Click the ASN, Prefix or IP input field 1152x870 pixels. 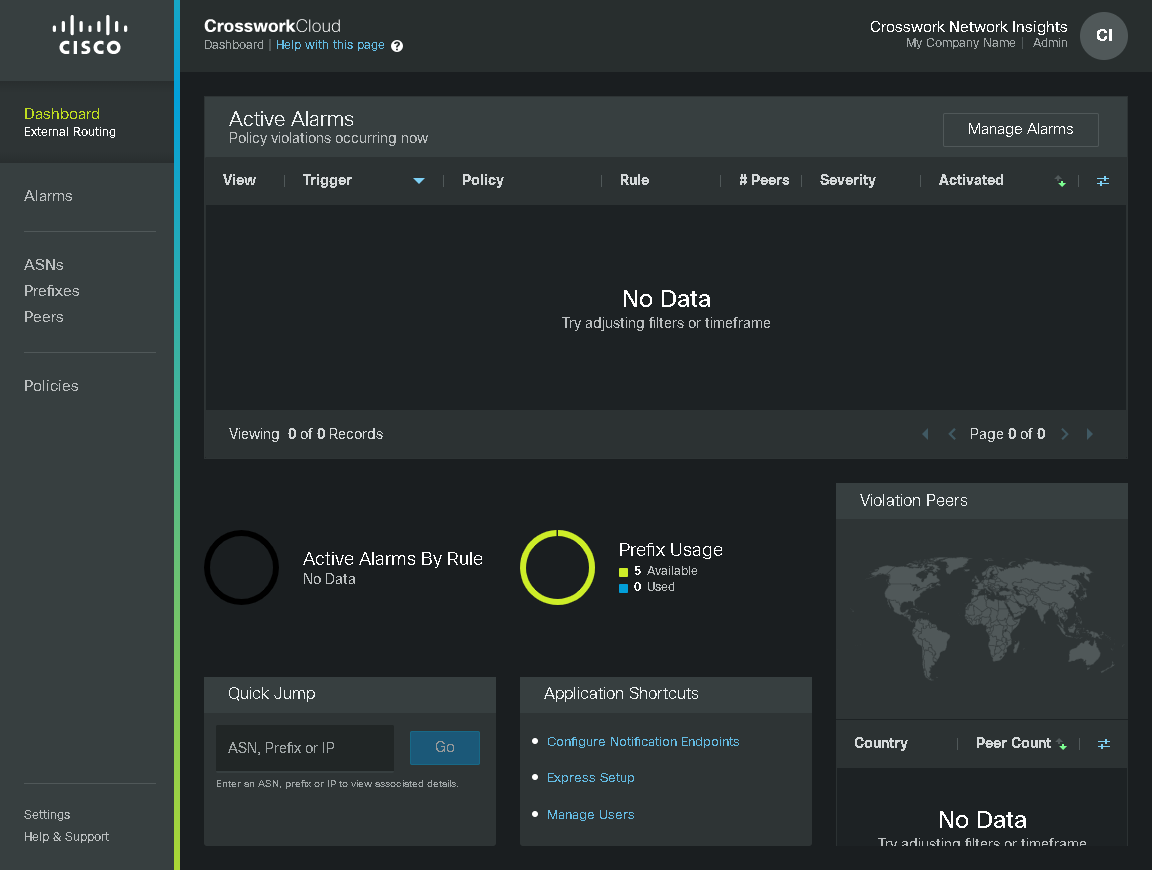click(x=304, y=747)
